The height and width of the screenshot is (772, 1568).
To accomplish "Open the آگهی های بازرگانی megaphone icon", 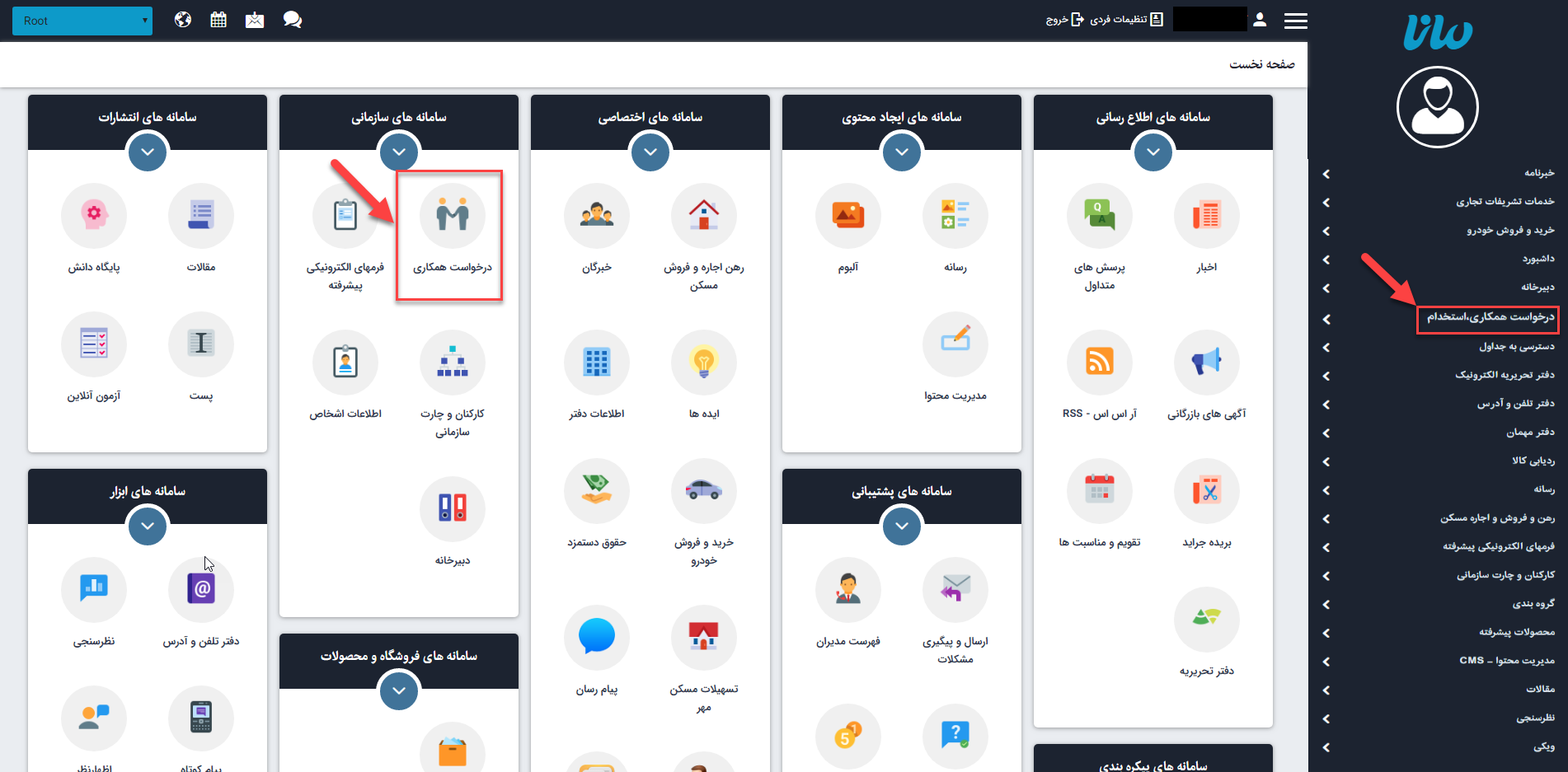I will tap(1206, 363).
